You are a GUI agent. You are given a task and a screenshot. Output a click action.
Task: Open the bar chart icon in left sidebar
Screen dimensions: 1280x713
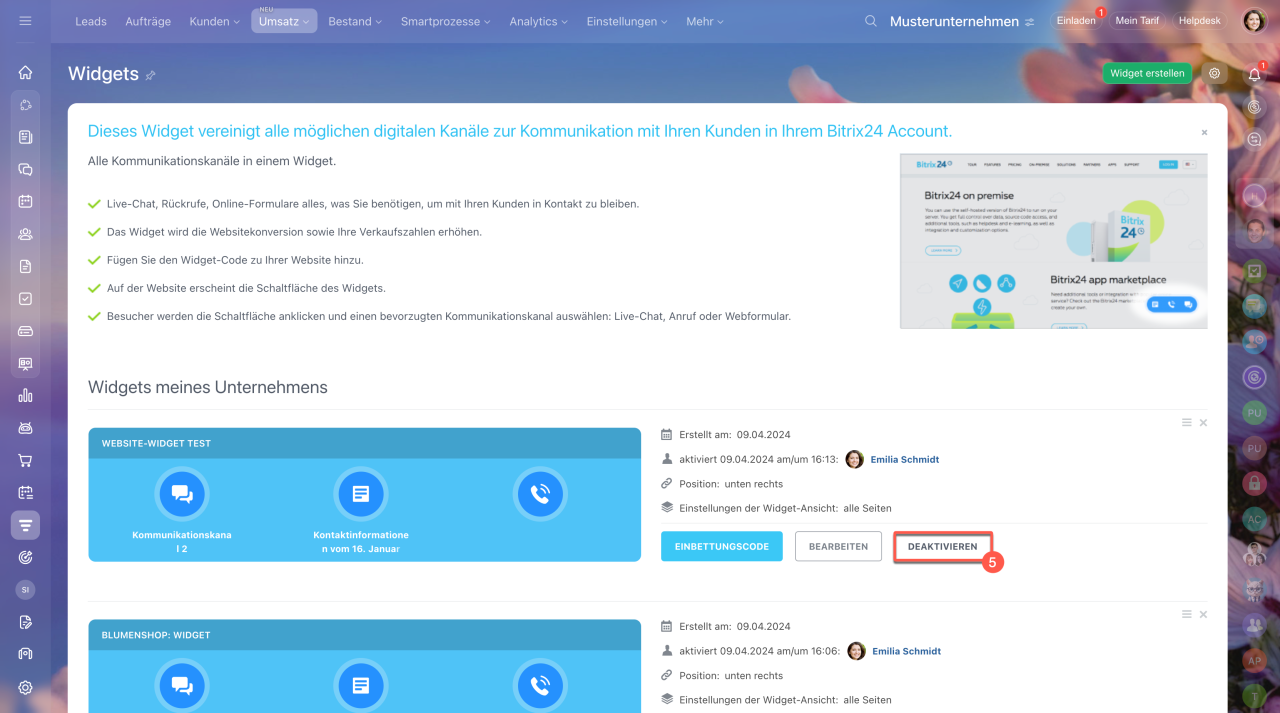[x=25, y=396]
